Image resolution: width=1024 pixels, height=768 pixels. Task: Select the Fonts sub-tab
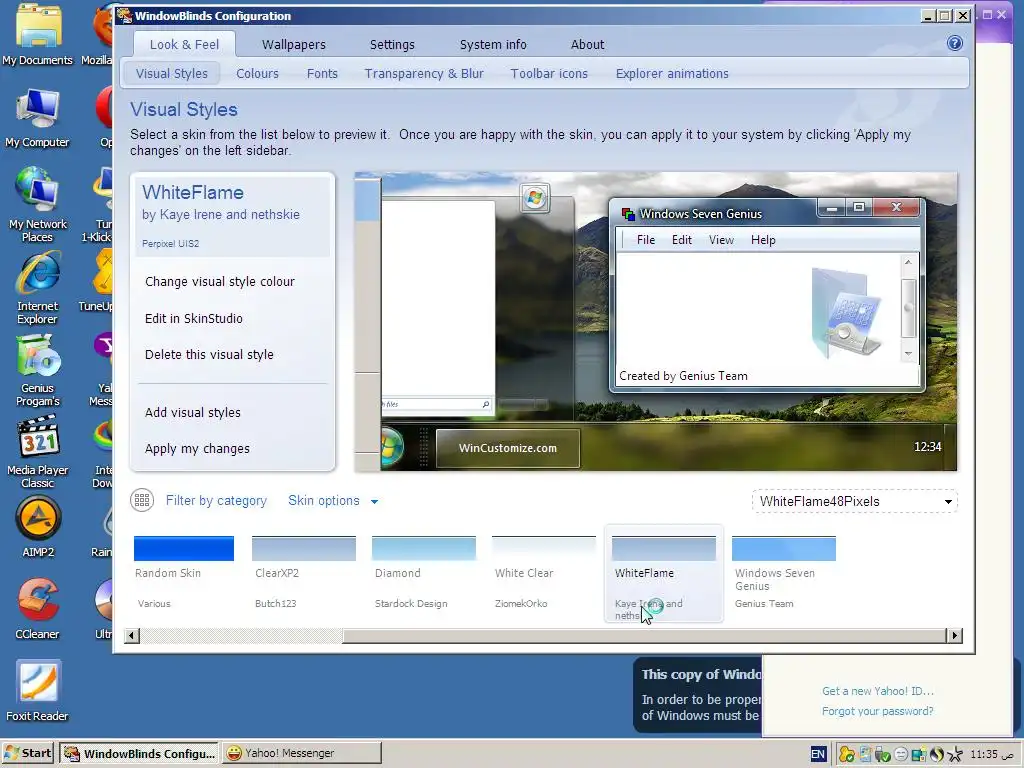[x=323, y=73]
